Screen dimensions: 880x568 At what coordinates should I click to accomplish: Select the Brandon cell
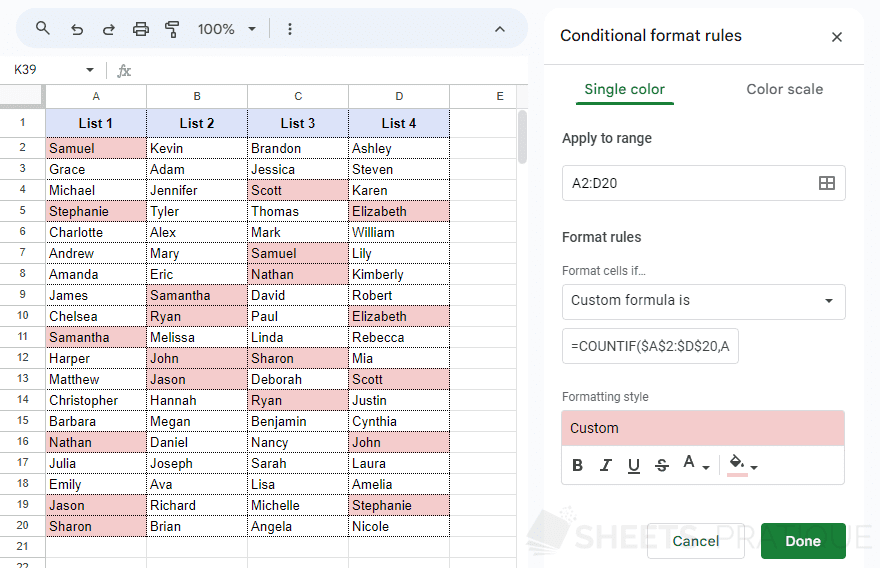298,148
